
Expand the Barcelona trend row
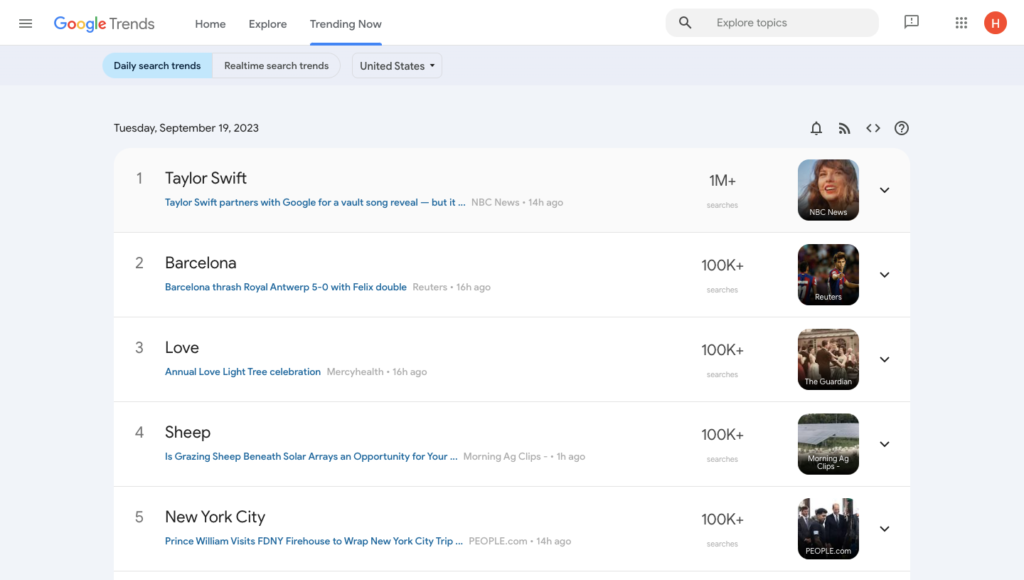(x=884, y=275)
